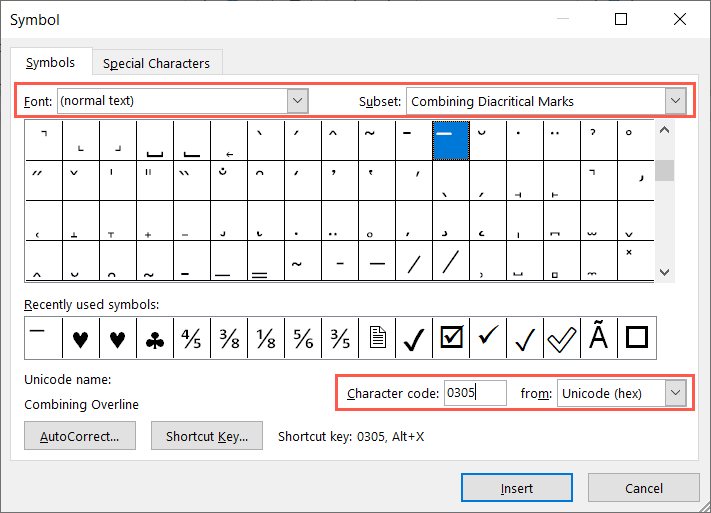Pick the 5/6 fraction recent symbol

point(303,339)
